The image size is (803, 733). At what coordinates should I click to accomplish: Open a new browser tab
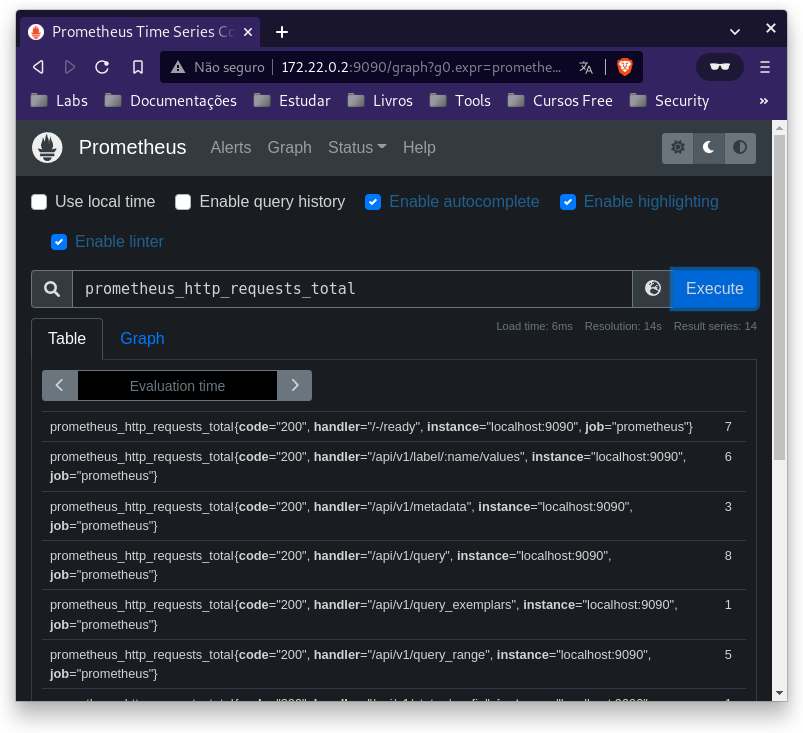[282, 32]
